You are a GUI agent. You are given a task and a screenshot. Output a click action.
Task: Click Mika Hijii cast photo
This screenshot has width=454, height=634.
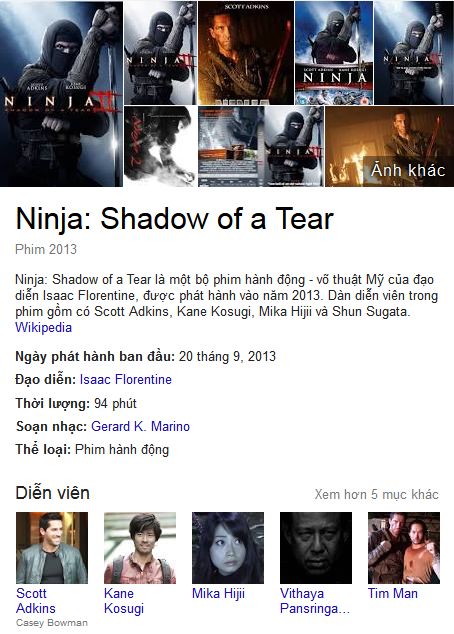[228, 548]
